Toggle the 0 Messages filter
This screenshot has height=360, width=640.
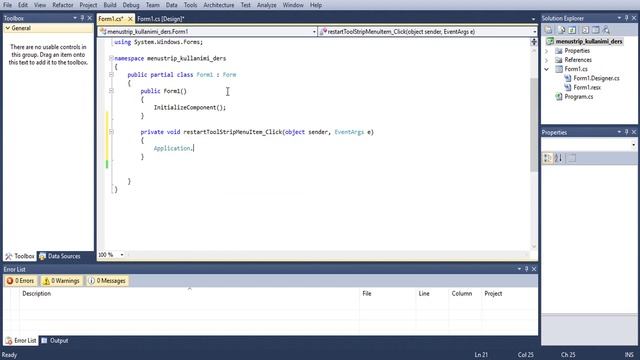tap(107, 281)
